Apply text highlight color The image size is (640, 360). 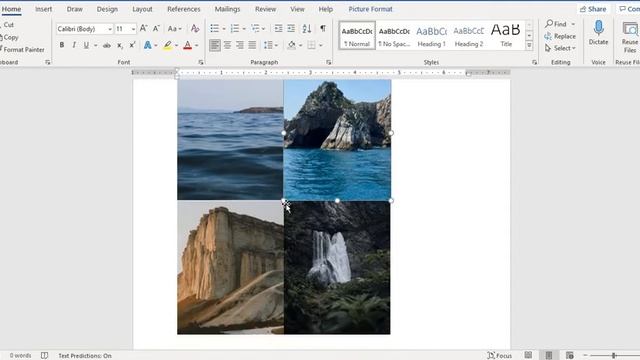168,45
